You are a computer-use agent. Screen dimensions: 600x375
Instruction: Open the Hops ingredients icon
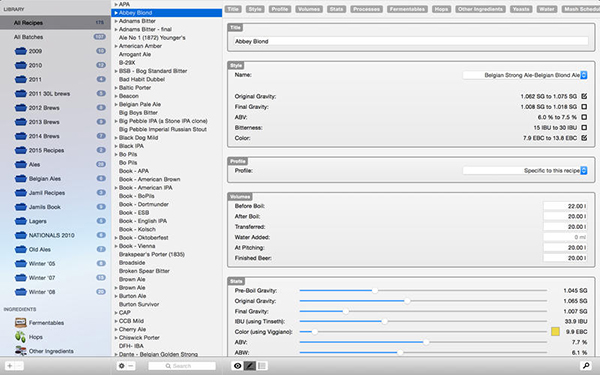point(20,337)
